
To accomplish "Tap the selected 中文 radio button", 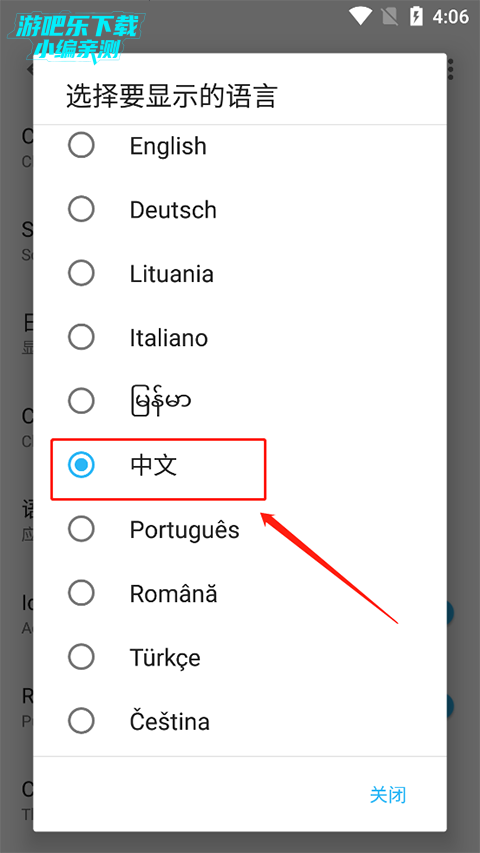I will [81, 465].
